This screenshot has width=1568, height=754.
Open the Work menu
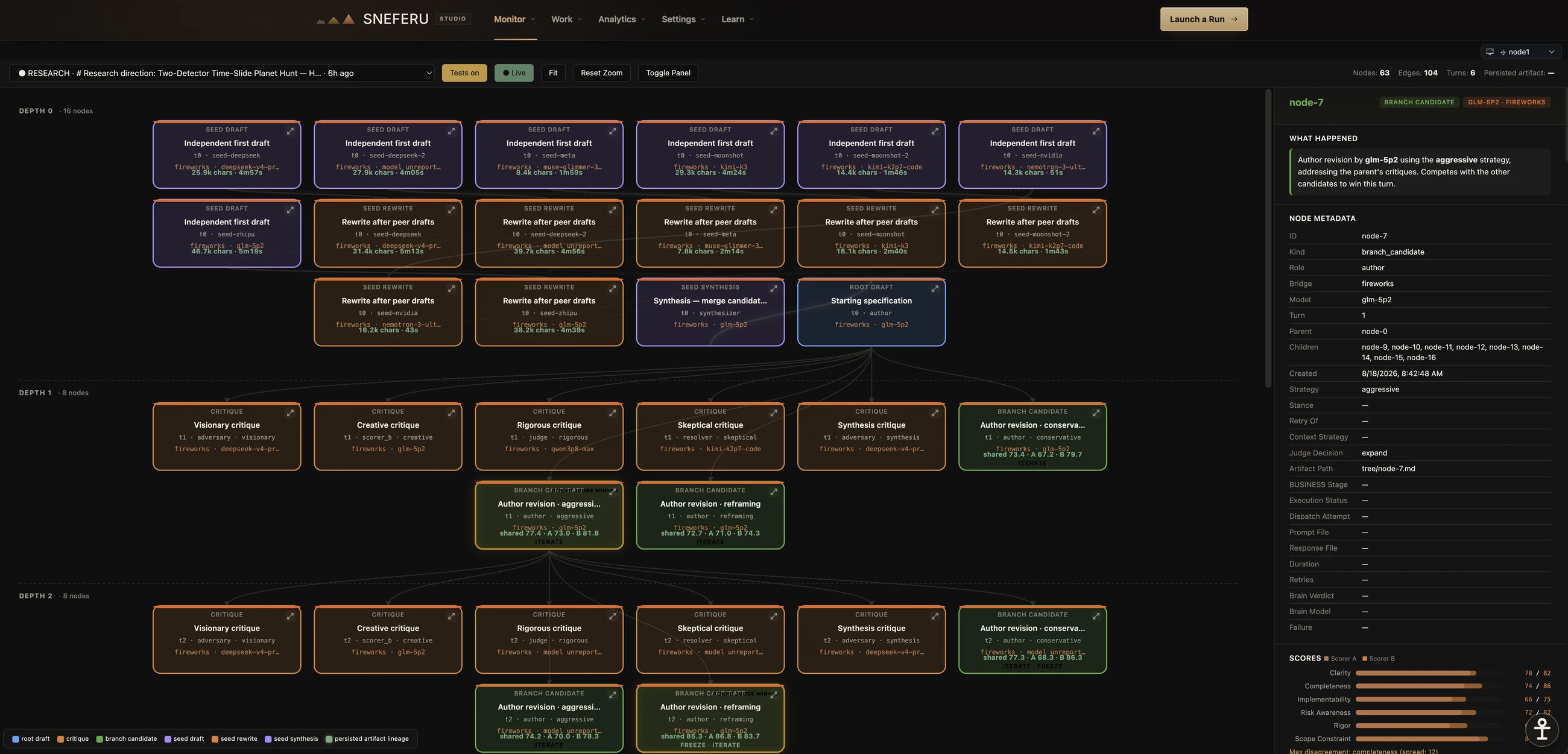566,19
